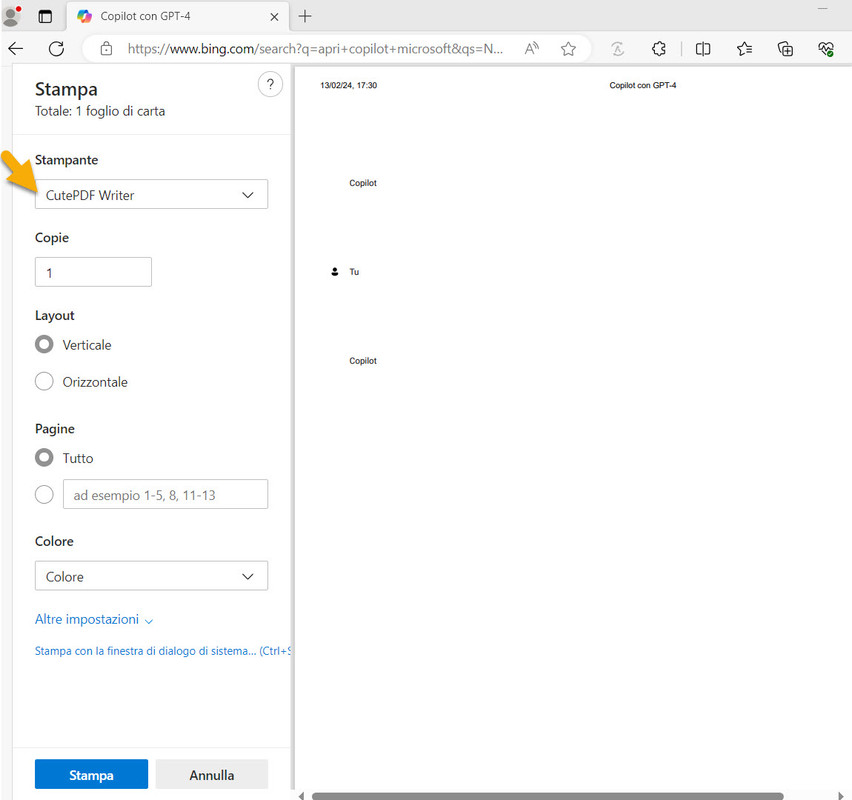Select Verticale layout option
The width and height of the screenshot is (852, 800).
coord(44,345)
